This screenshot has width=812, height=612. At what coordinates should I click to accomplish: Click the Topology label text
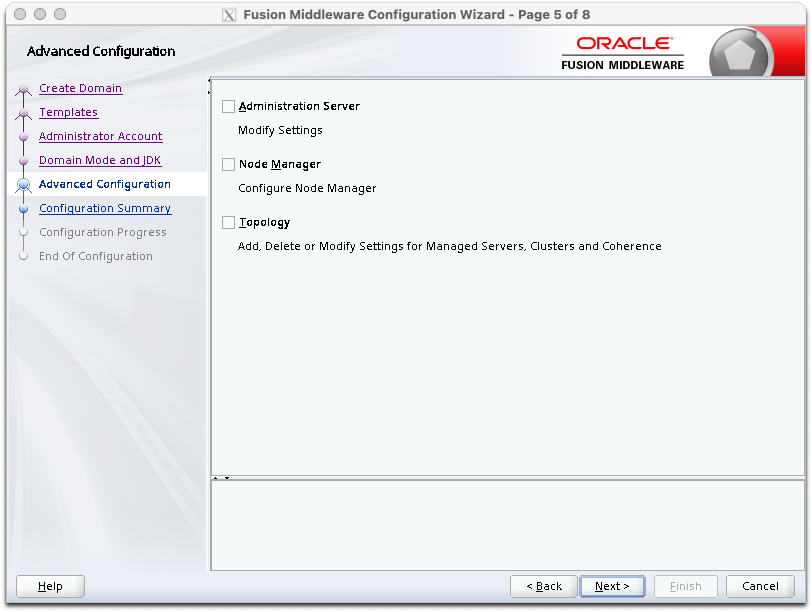point(264,222)
